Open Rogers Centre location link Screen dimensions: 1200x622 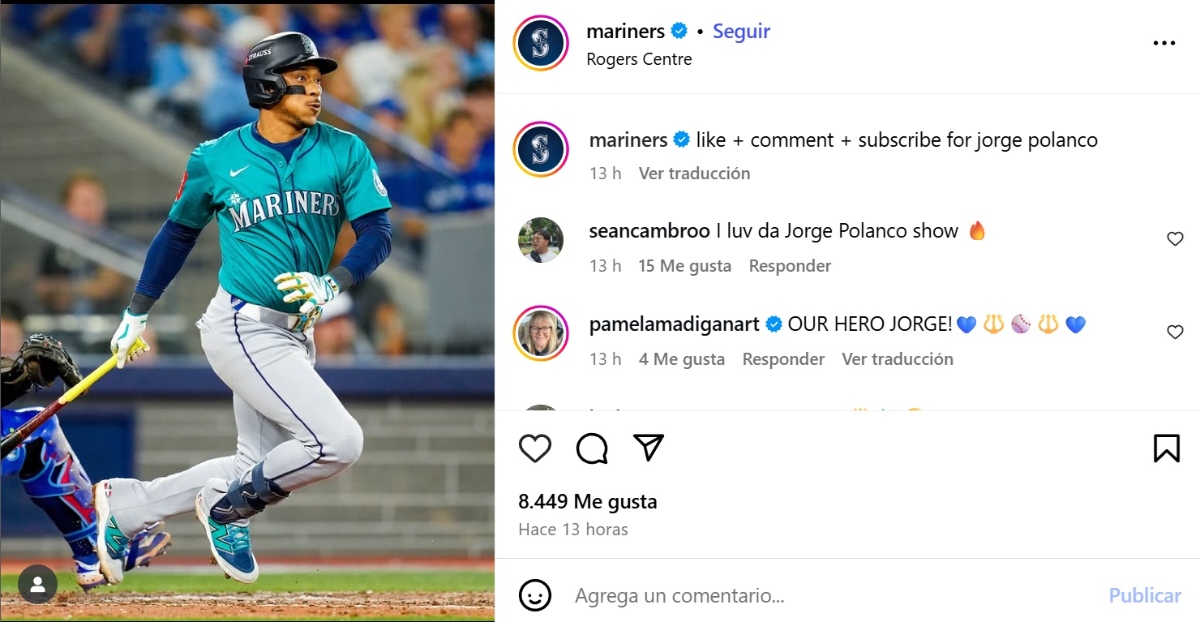tap(639, 59)
